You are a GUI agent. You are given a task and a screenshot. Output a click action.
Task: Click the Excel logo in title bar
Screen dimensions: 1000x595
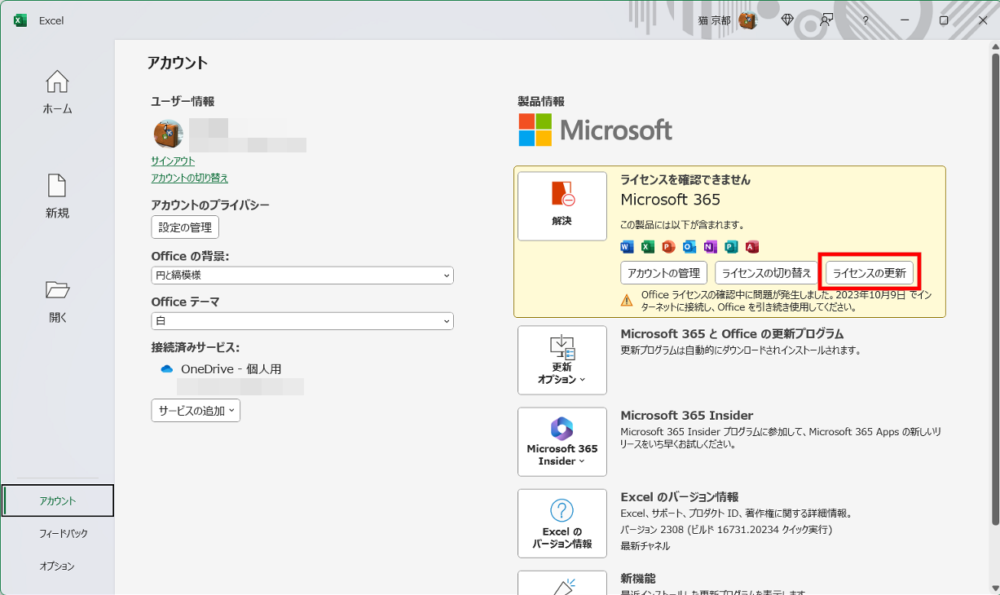(20, 20)
